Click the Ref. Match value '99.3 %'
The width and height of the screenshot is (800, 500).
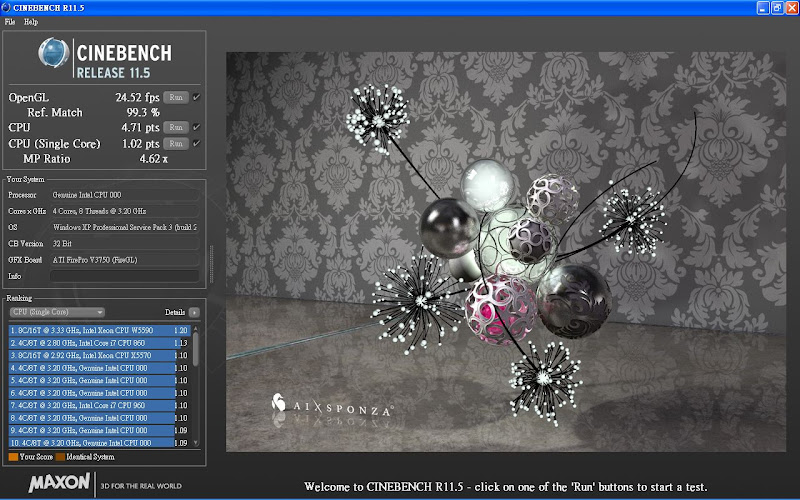tap(143, 112)
